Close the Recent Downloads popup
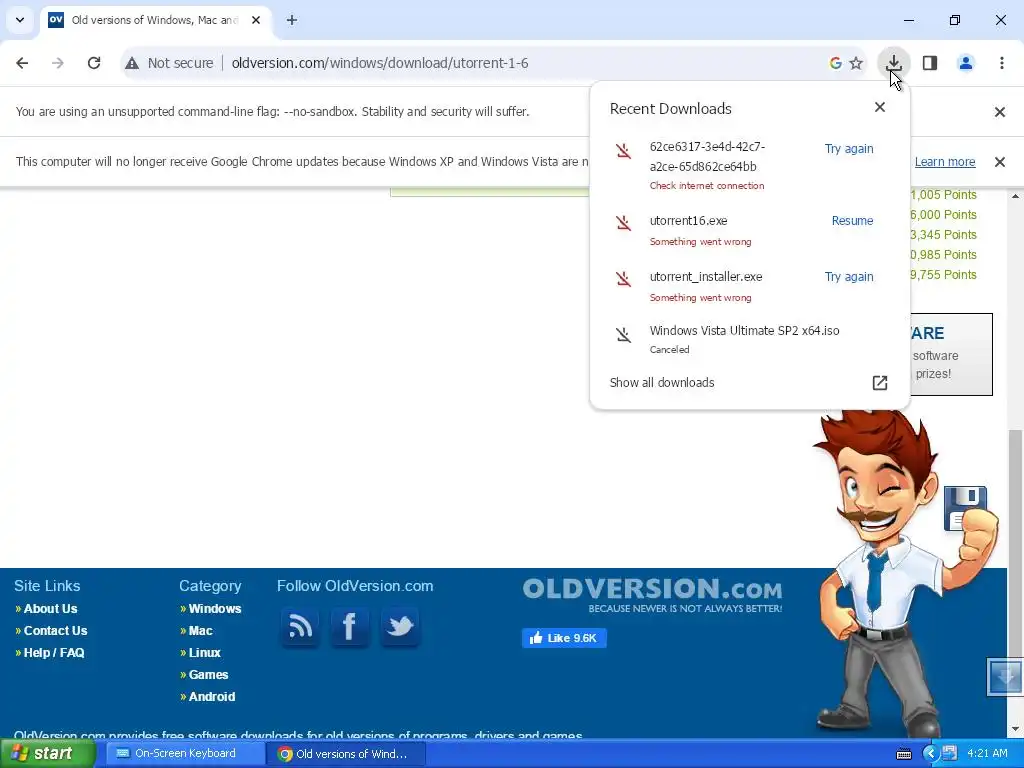1024x768 pixels. click(x=880, y=107)
